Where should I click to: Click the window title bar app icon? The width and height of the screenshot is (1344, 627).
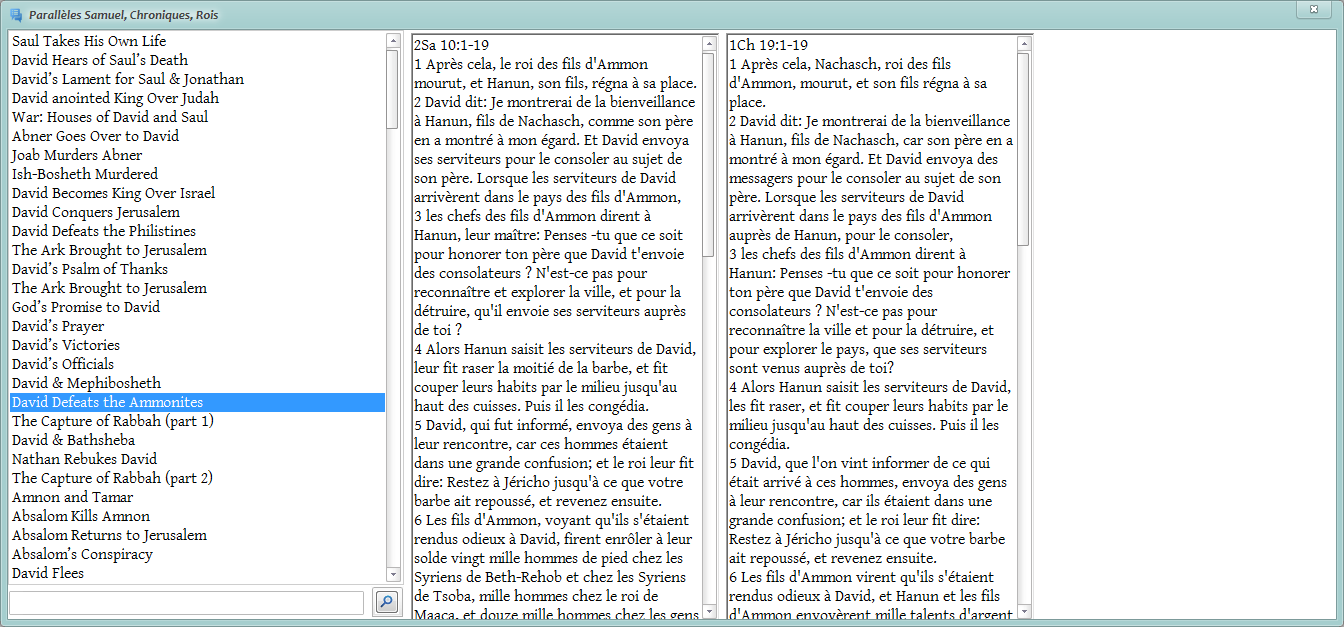(15, 15)
